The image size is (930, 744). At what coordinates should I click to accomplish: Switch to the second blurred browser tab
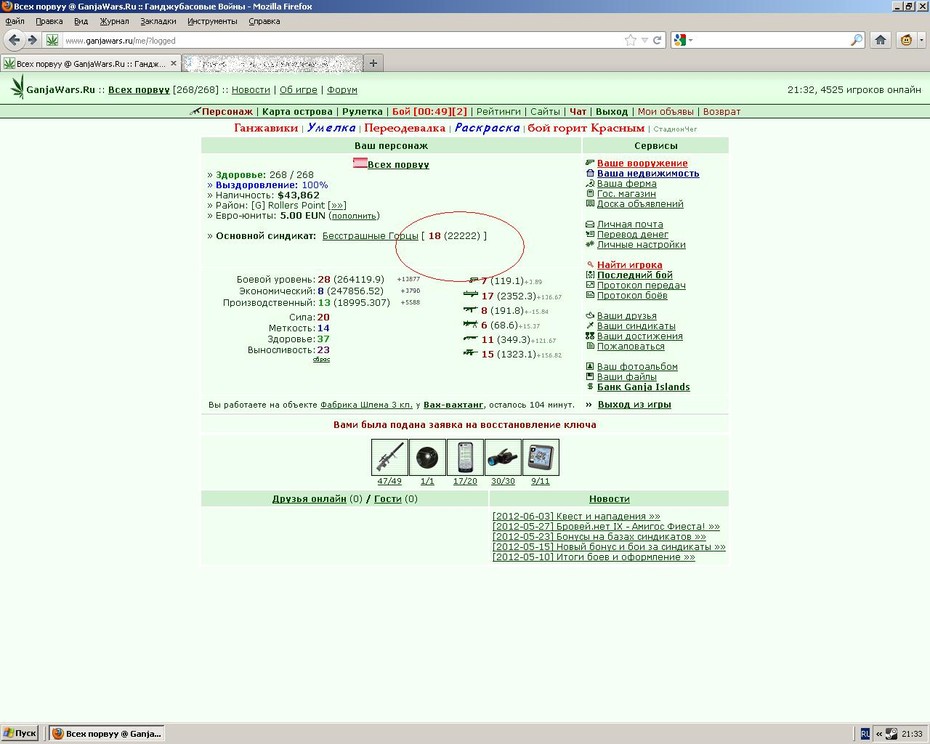(272, 63)
